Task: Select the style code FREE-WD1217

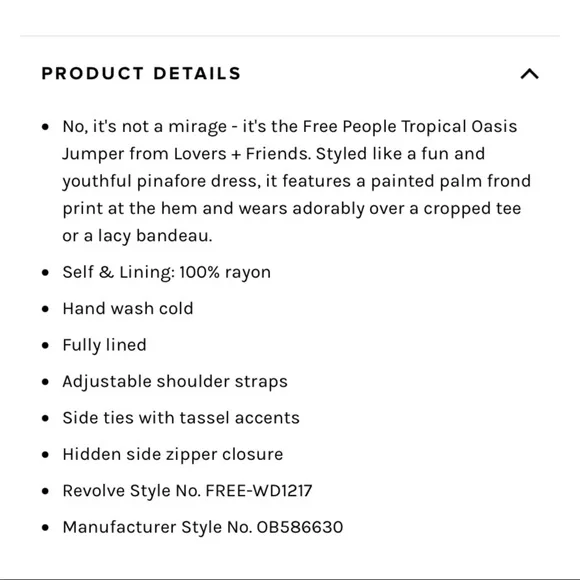Action: tap(259, 491)
